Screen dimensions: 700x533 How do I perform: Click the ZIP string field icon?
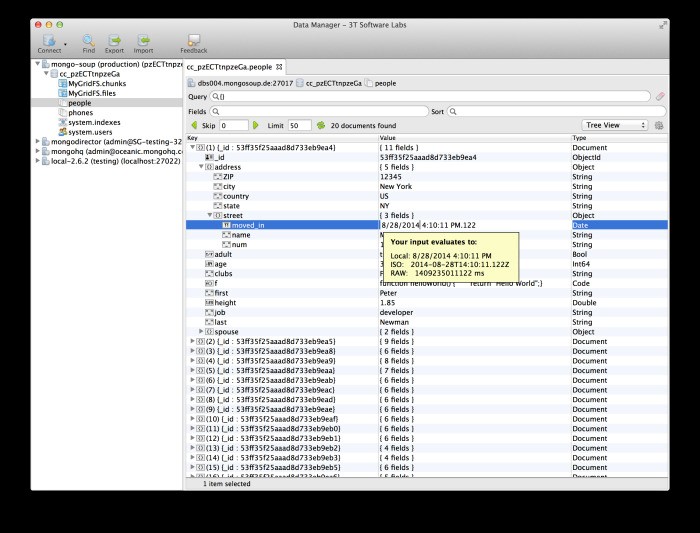(218, 177)
